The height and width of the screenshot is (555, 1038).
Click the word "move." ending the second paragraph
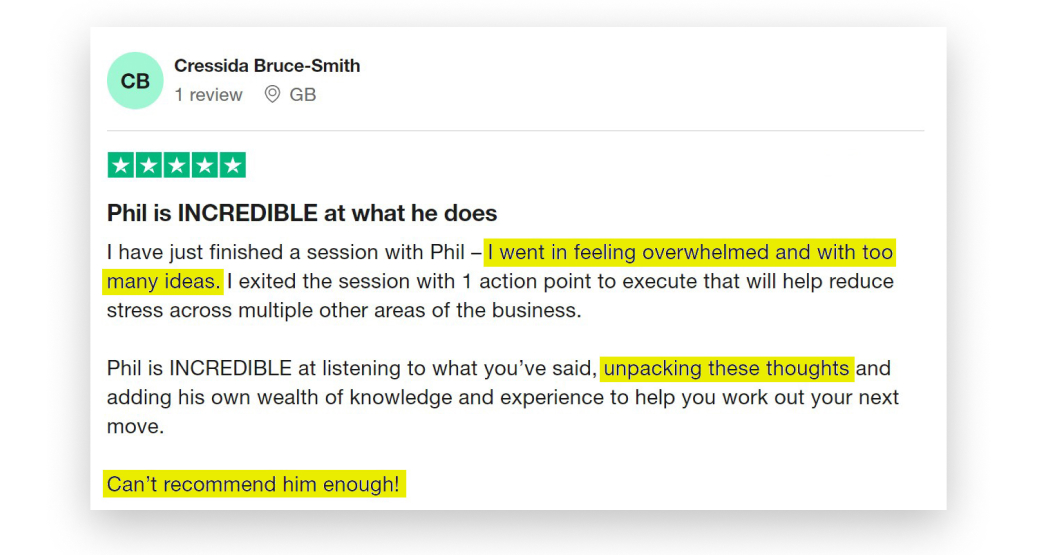[133, 426]
